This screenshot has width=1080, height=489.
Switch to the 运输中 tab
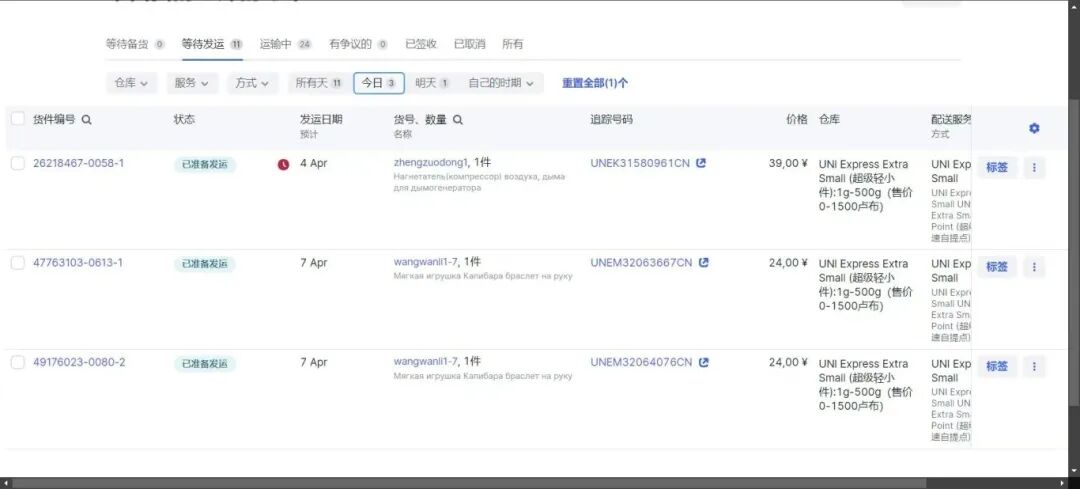coord(285,44)
